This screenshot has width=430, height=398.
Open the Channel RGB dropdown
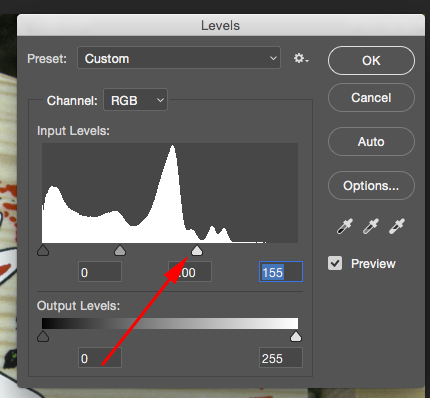(x=136, y=100)
